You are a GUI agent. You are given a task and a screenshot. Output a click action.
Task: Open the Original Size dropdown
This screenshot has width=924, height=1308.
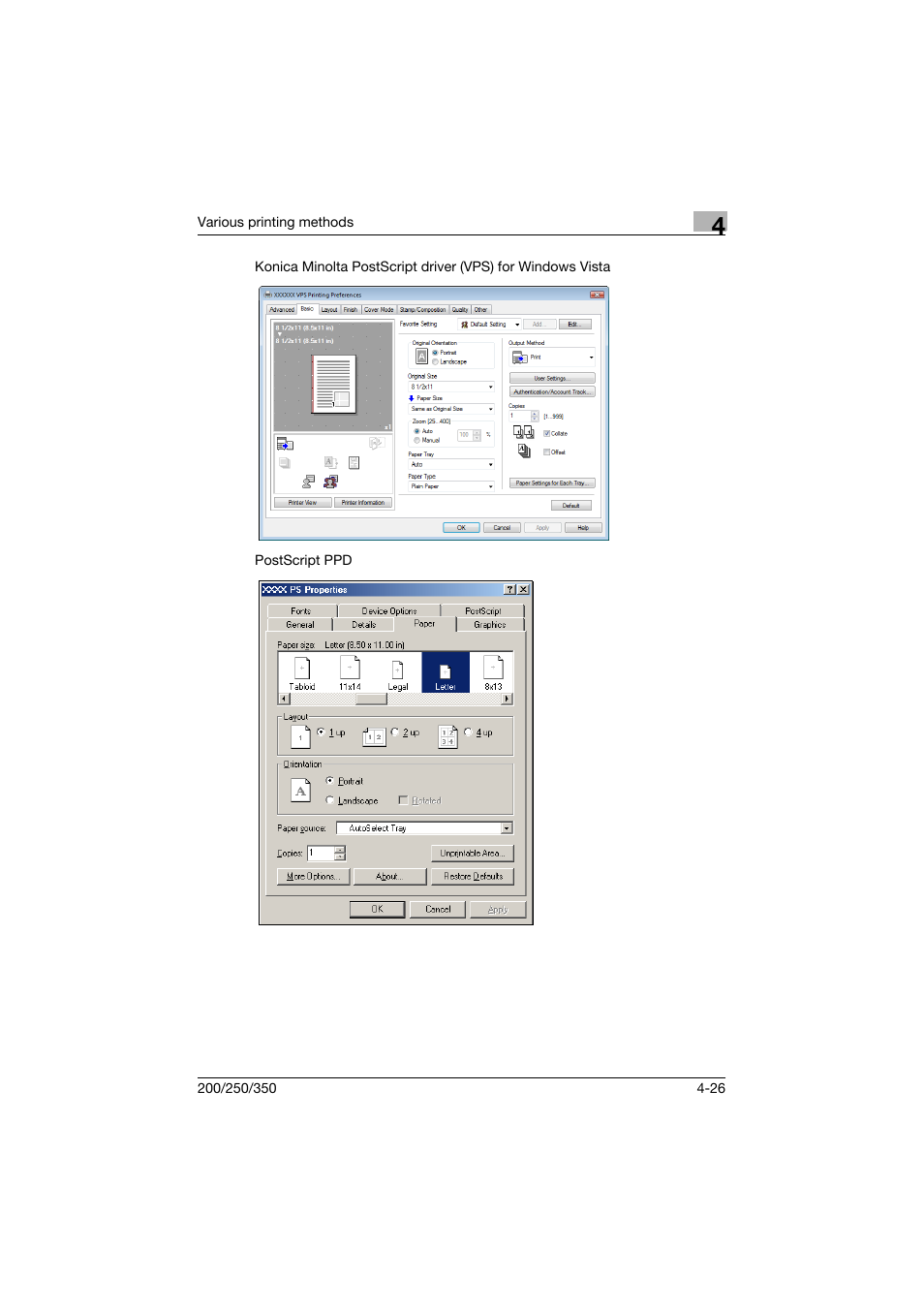click(x=451, y=387)
